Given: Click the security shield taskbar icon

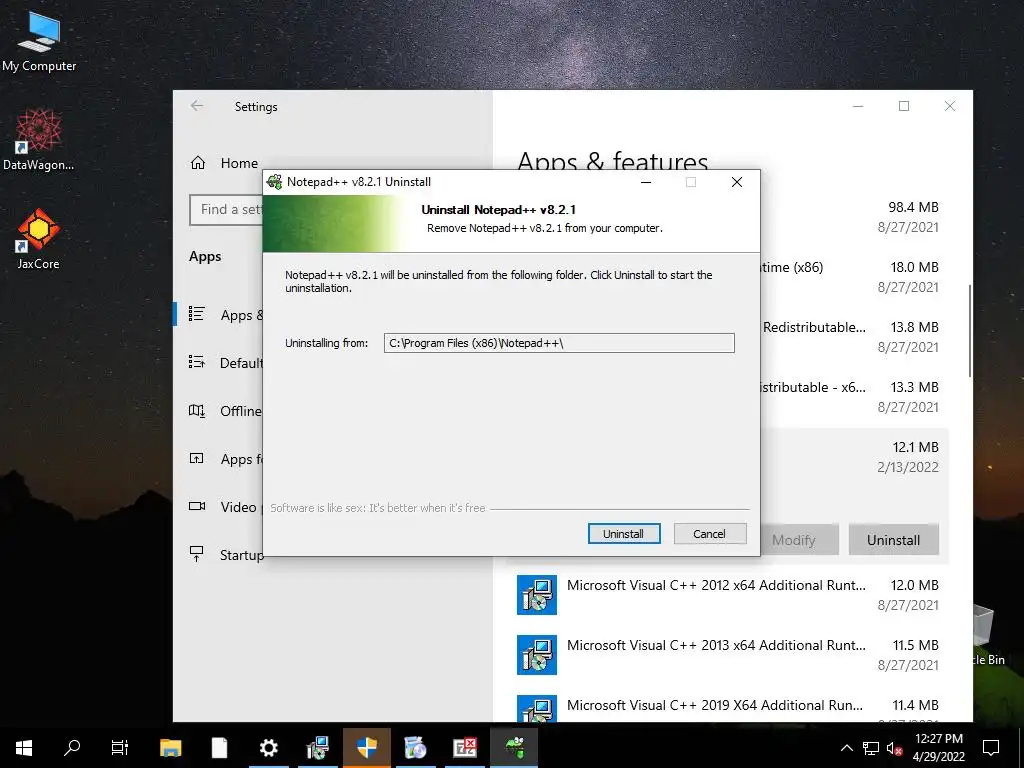Looking at the screenshot, I should tap(366, 748).
